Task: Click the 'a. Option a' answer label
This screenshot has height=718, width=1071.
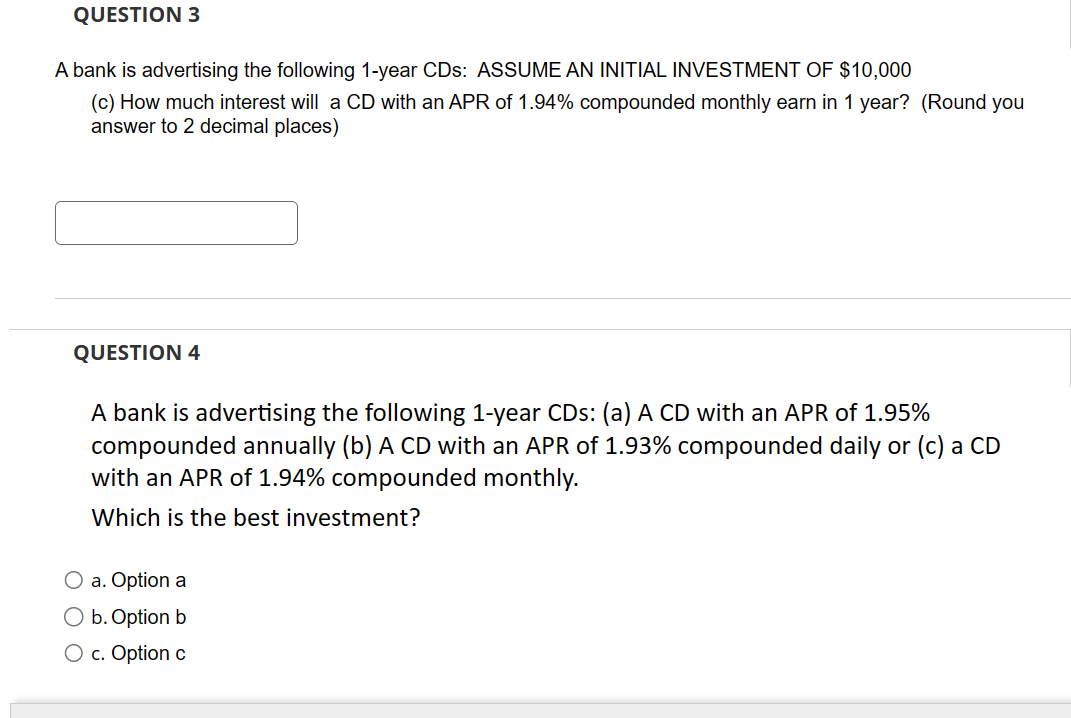Action: (139, 580)
